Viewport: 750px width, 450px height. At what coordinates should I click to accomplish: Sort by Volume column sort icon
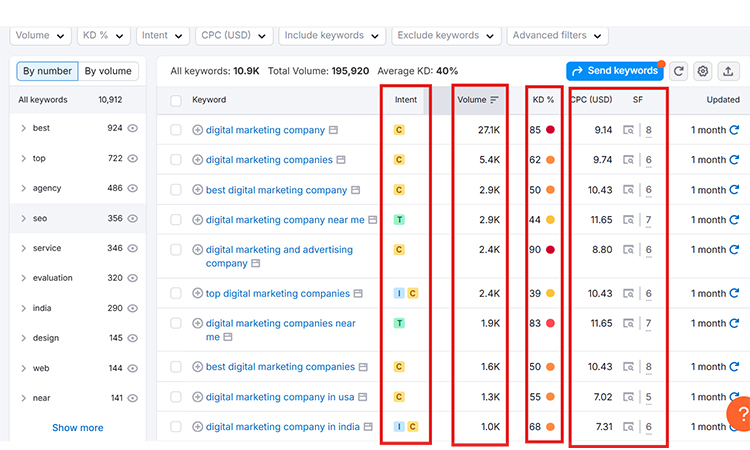[494, 99]
